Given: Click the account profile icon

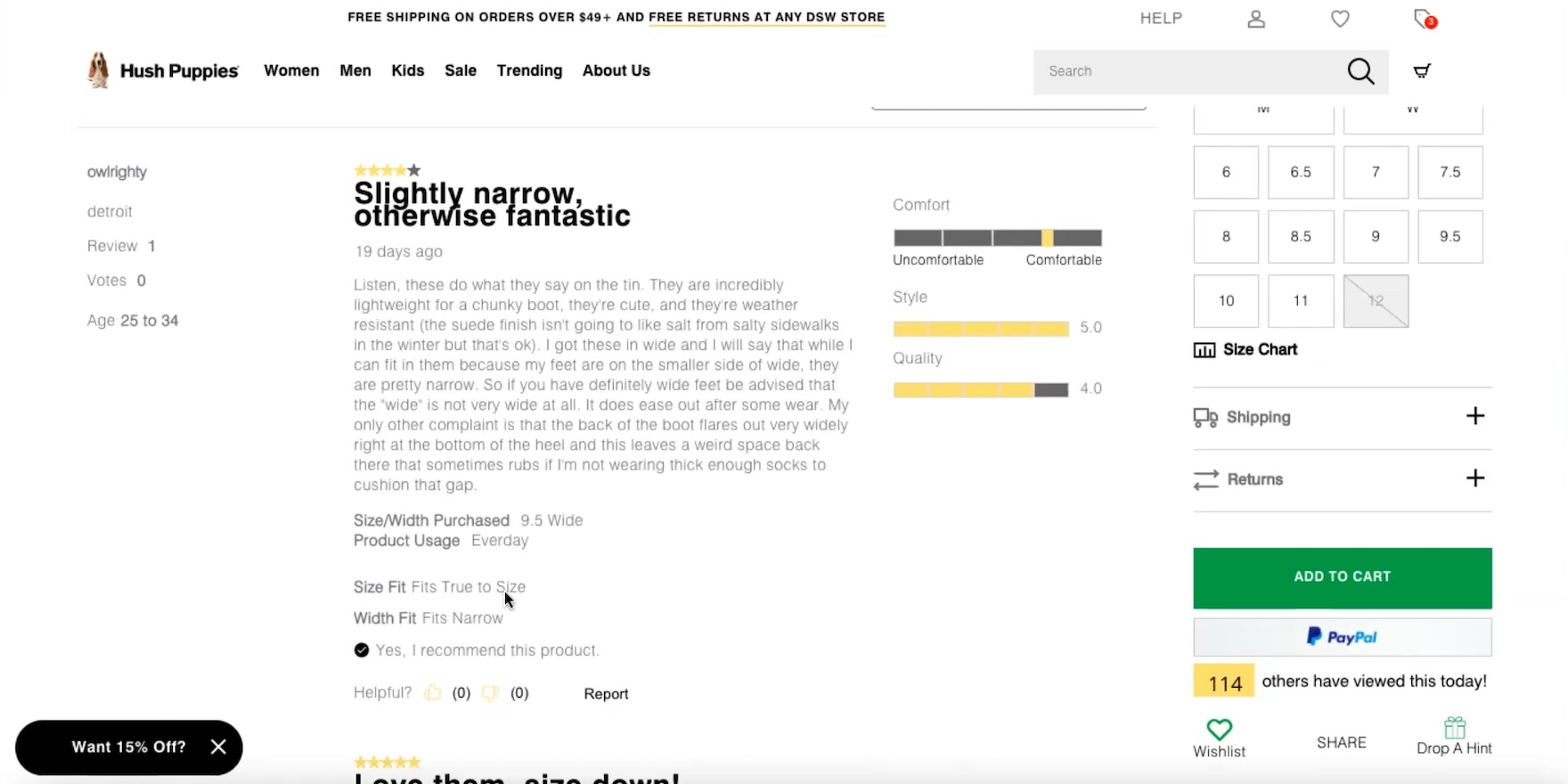Looking at the screenshot, I should [1256, 19].
